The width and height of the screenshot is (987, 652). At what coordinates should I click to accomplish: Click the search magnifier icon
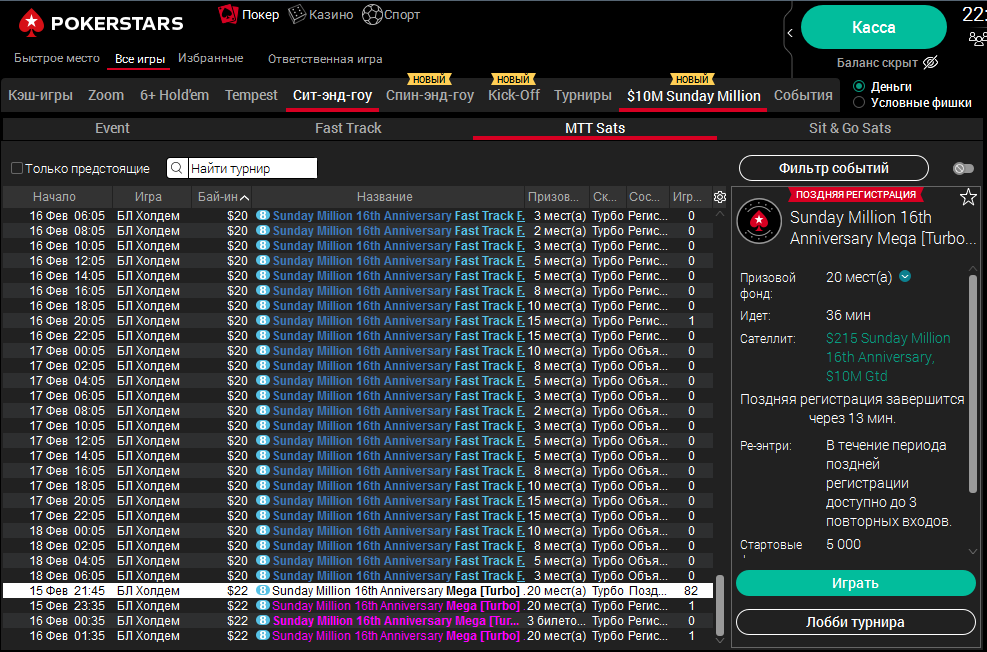[177, 169]
